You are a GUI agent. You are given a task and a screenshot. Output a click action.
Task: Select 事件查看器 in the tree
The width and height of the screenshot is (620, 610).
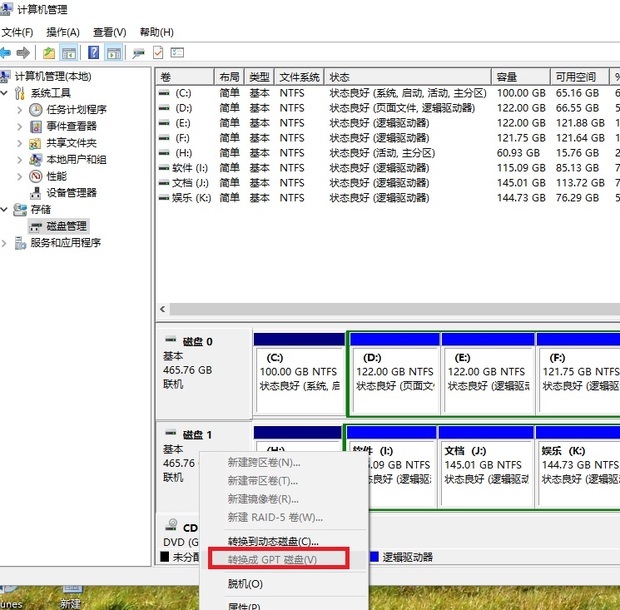(72, 126)
